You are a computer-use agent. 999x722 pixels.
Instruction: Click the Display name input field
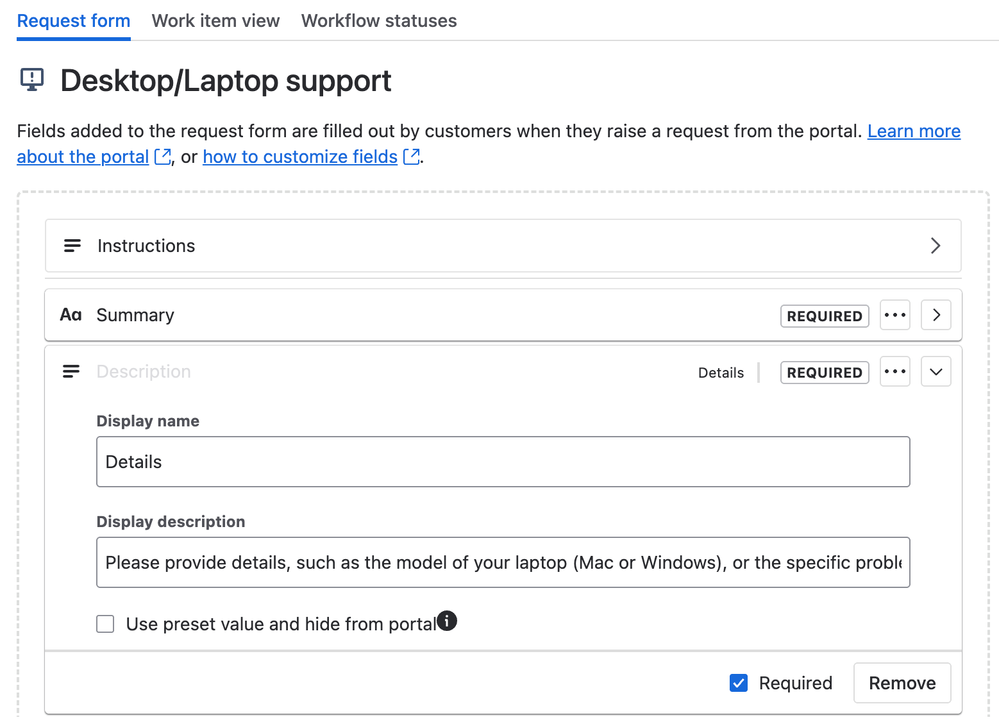(x=503, y=462)
